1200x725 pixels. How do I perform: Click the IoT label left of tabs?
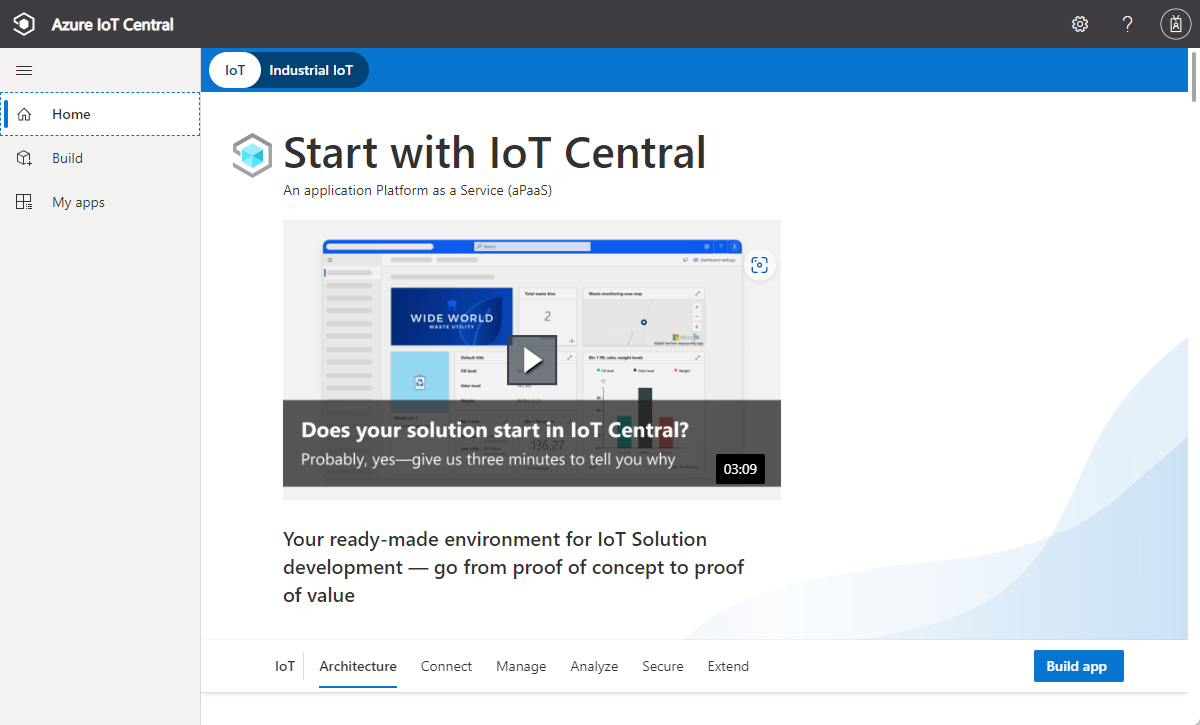[x=285, y=666]
